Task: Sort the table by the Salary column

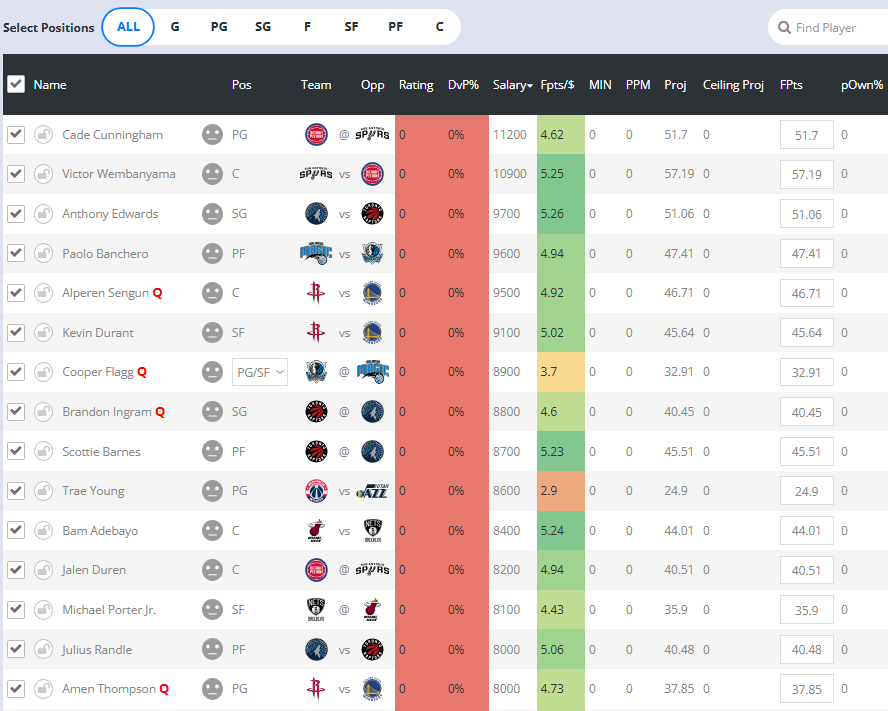Action: (x=512, y=85)
